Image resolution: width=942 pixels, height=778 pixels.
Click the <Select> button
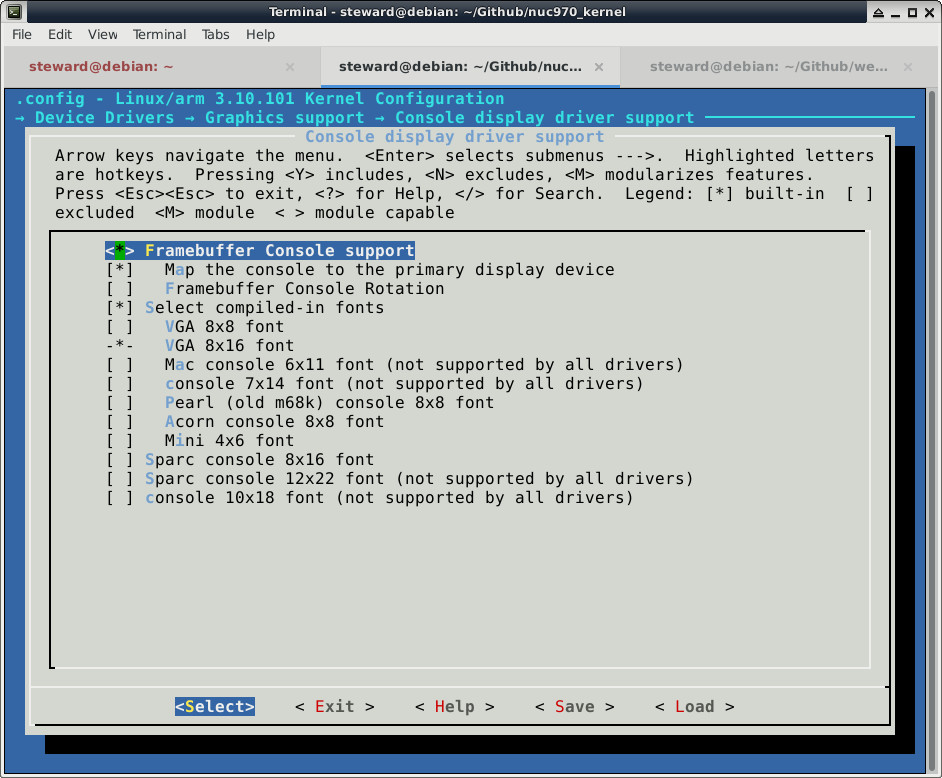click(x=215, y=707)
